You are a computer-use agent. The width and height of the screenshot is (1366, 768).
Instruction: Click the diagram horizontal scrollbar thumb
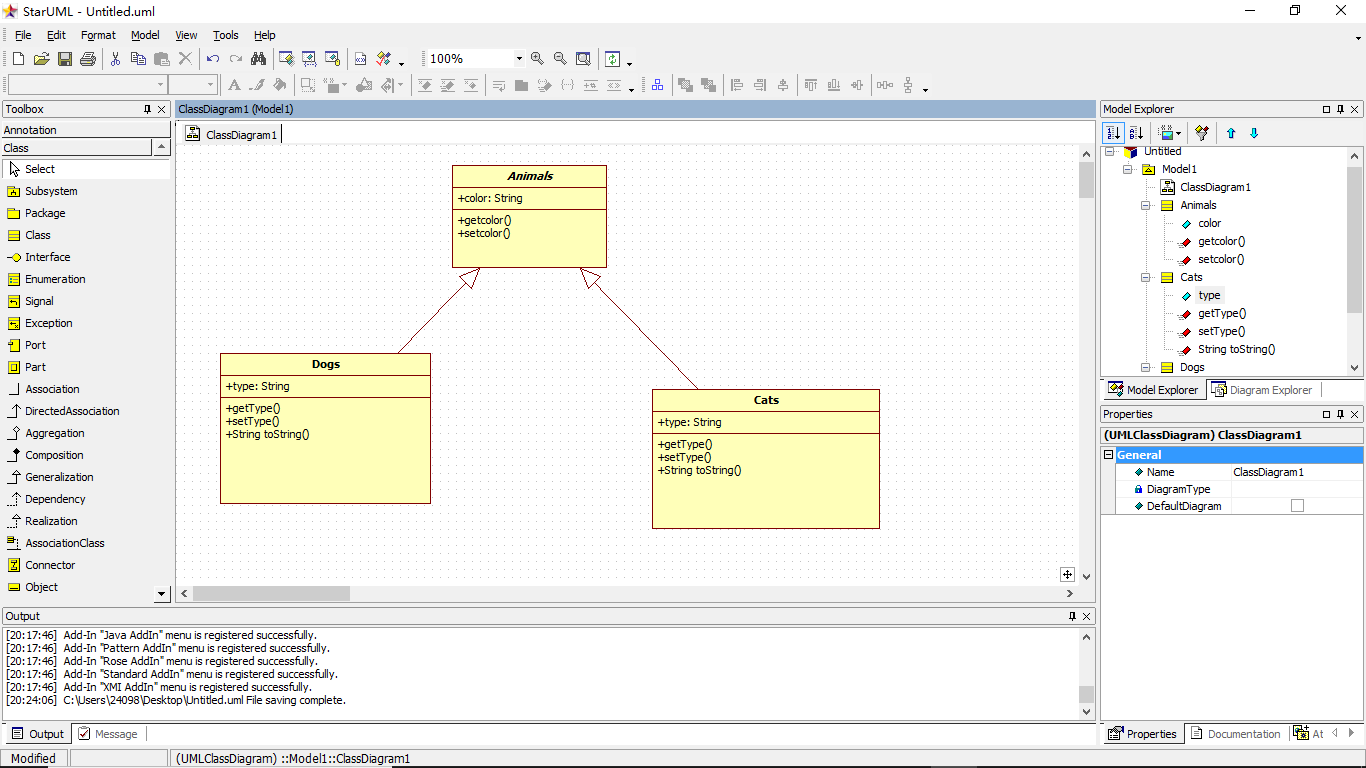pyautogui.click(x=270, y=593)
